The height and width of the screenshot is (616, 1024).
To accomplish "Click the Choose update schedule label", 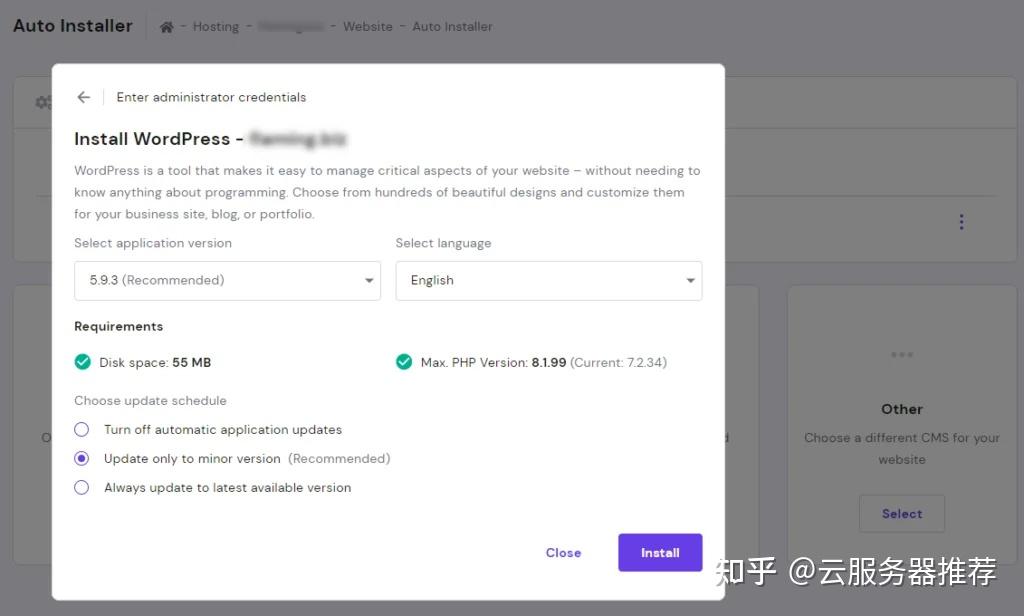I will tap(150, 400).
